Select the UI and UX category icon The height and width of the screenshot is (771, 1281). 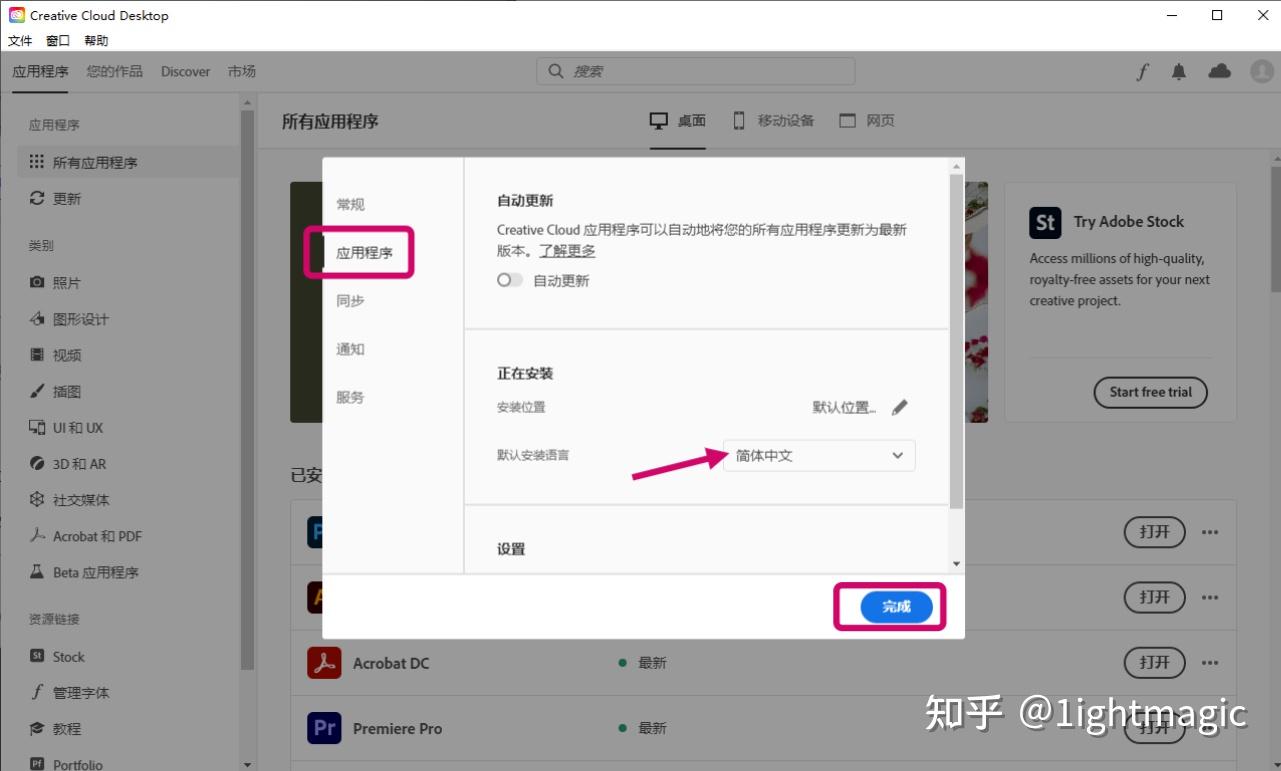click(x=37, y=427)
